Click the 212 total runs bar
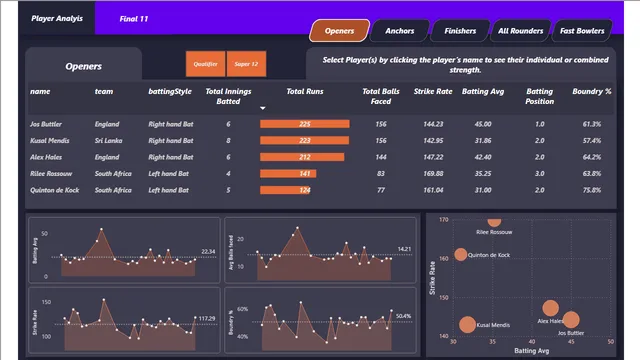640x360 pixels. tap(302, 157)
